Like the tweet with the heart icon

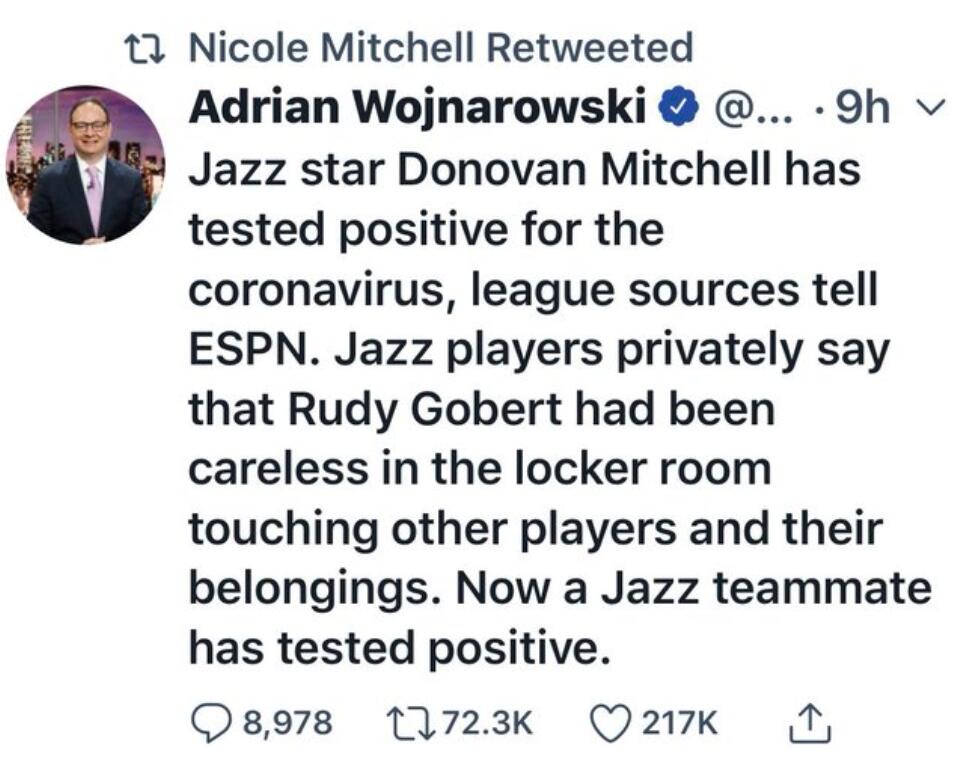[611, 722]
